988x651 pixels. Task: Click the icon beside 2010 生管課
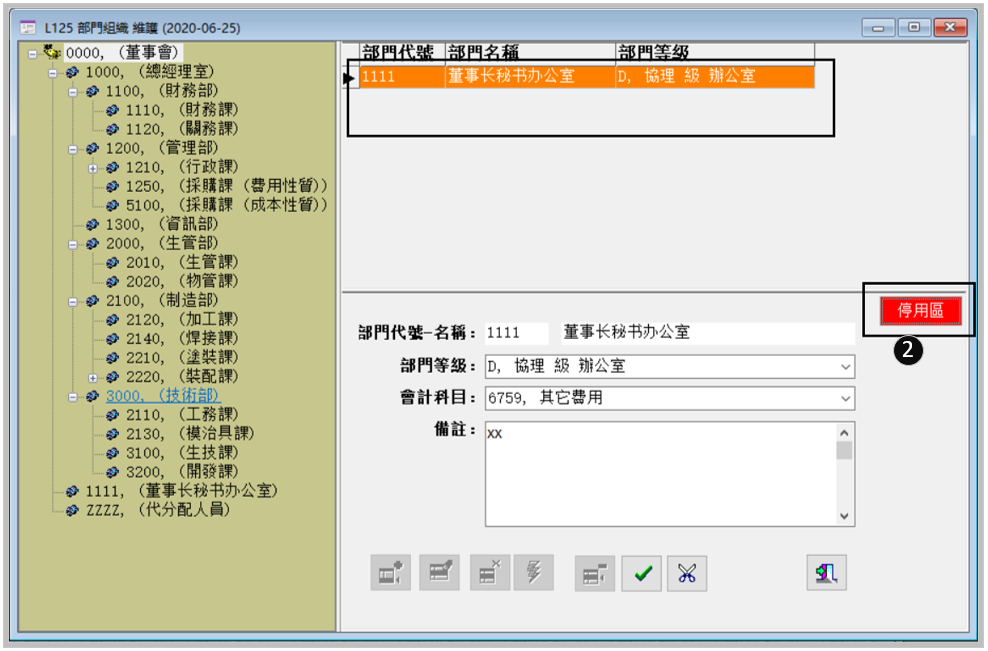tap(113, 263)
